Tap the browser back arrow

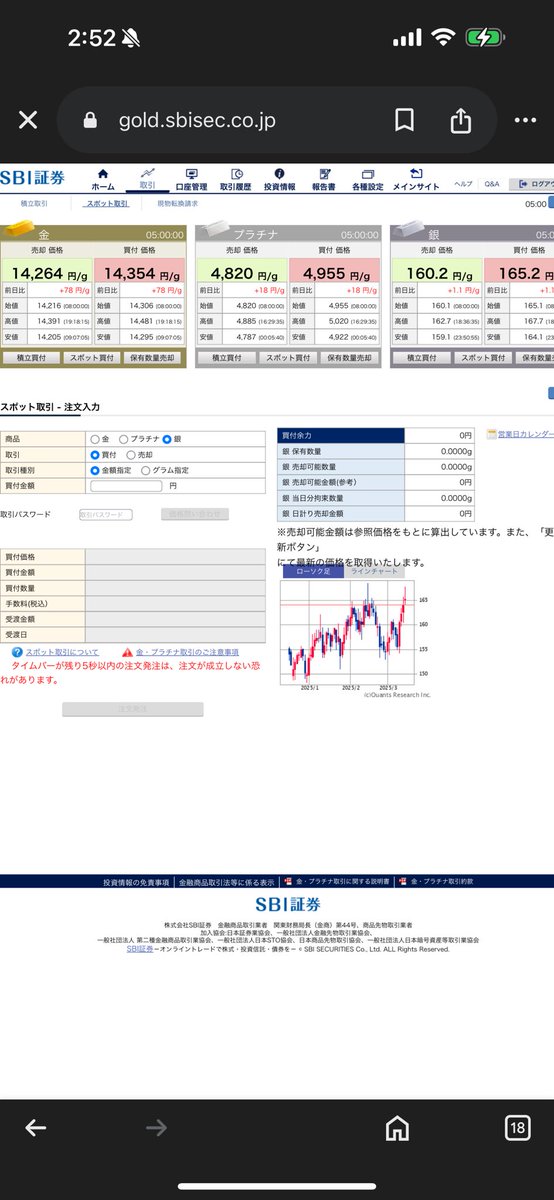pos(35,1129)
